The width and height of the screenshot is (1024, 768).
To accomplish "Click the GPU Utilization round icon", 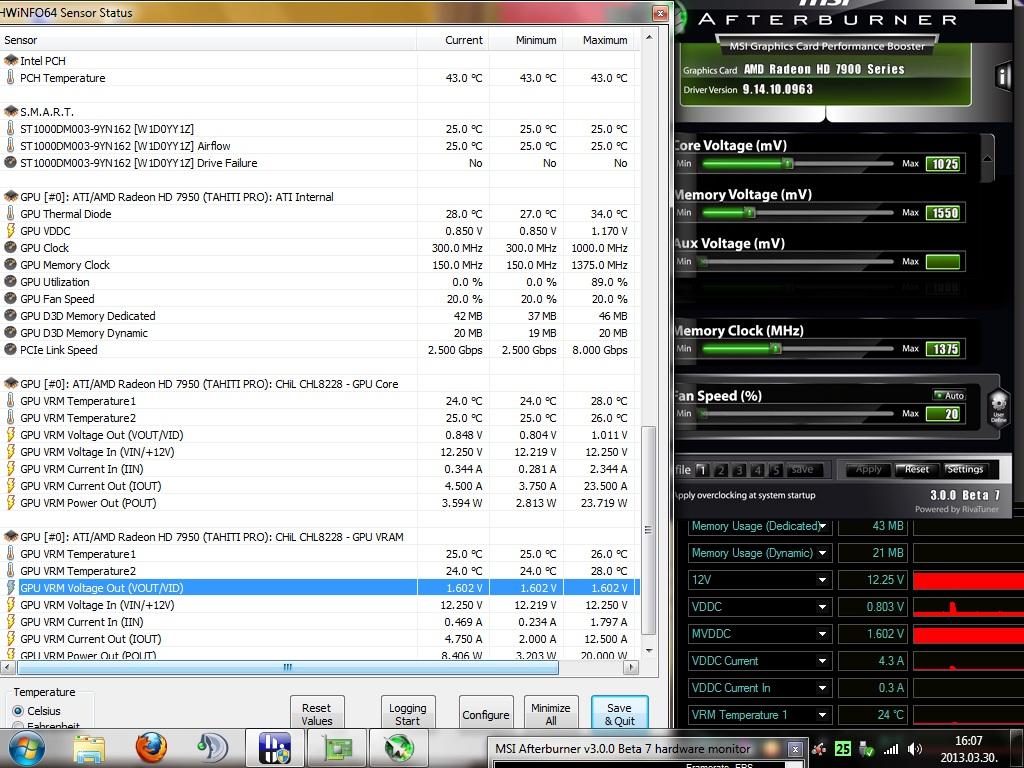I will coord(10,281).
